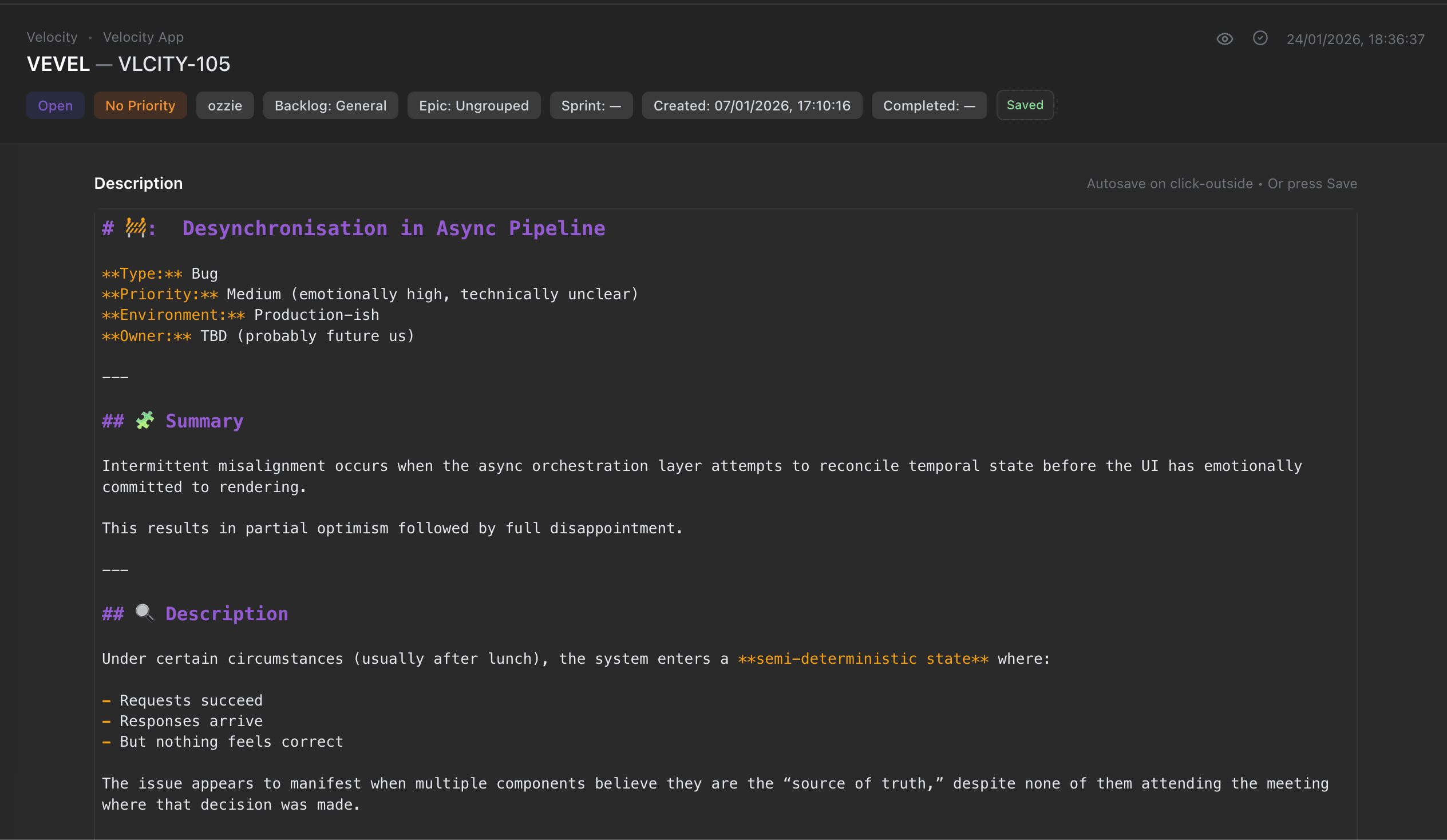Open the Epic: Ungrouped selector
This screenshot has height=840, width=1447.
click(x=473, y=106)
